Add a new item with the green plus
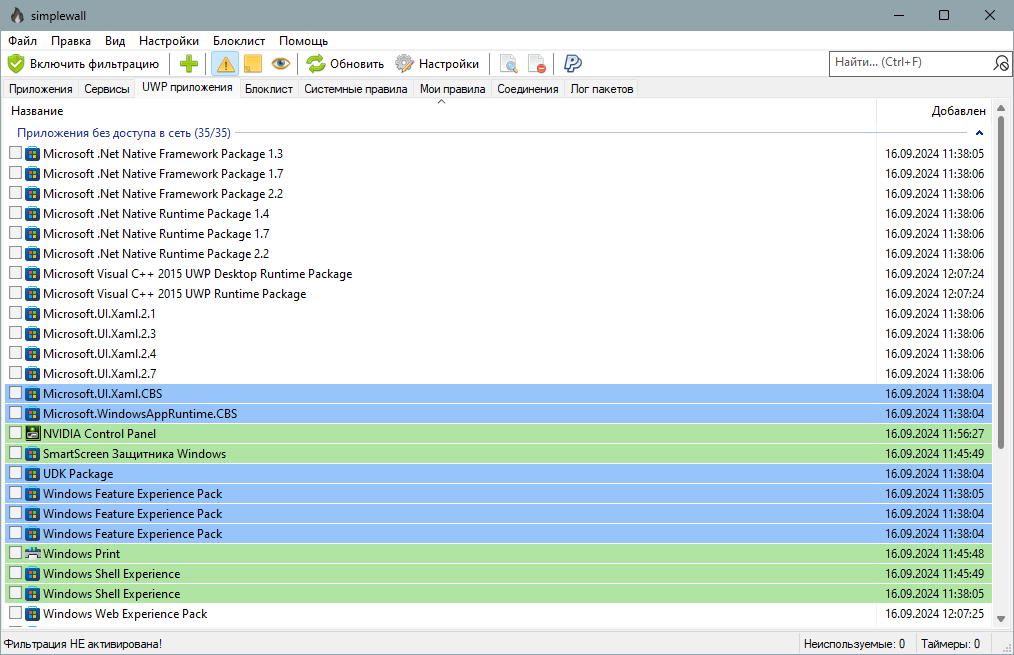This screenshot has height=655, width=1014. (x=189, y=63)
